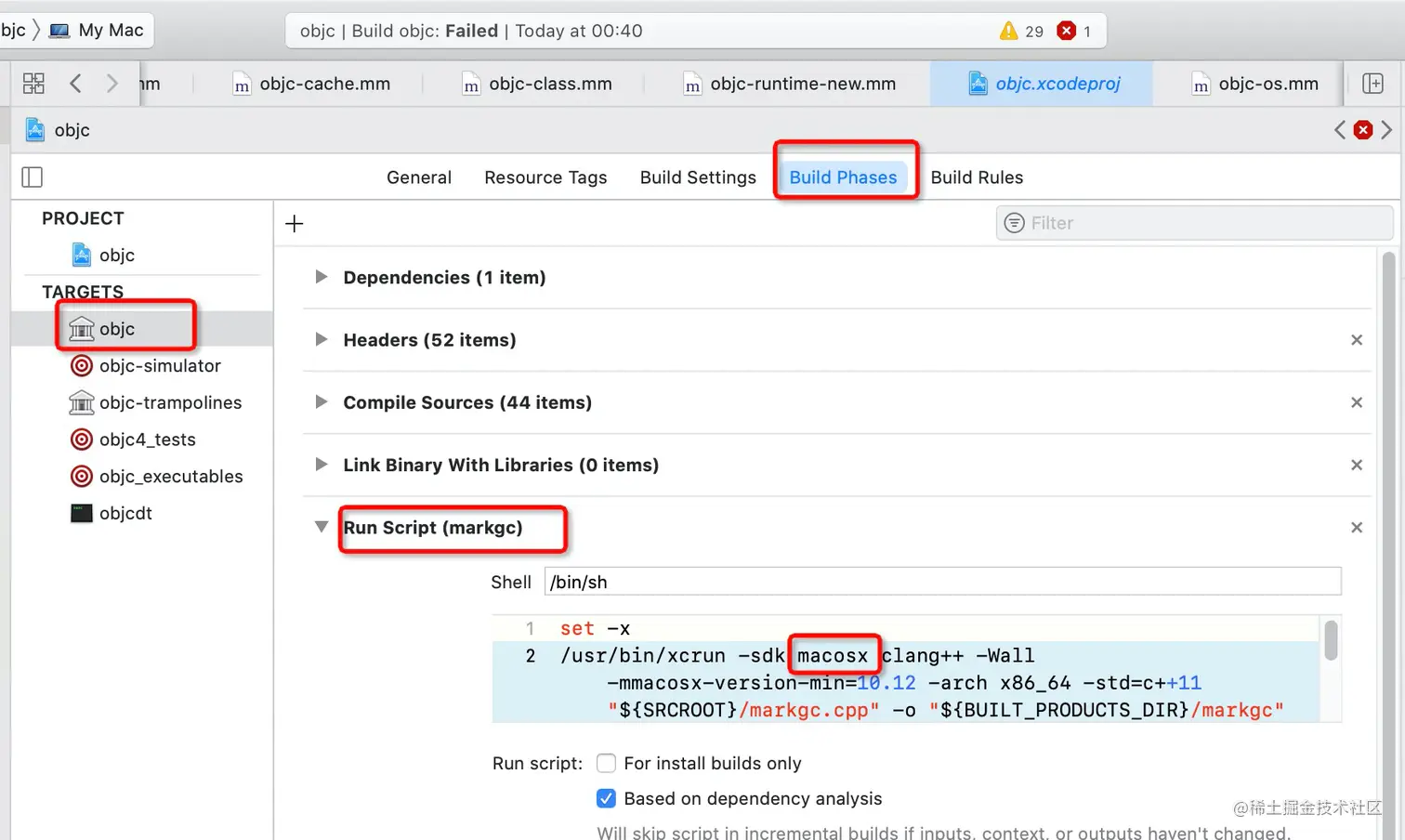Click 'markgc.cpp' in the script text
Image resolution: width=1405 pixels, height=840 pixels.
coord(808,710)
